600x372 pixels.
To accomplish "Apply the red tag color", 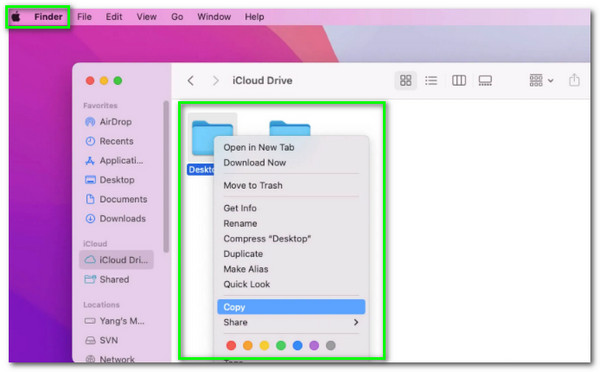I will (231, 346).
